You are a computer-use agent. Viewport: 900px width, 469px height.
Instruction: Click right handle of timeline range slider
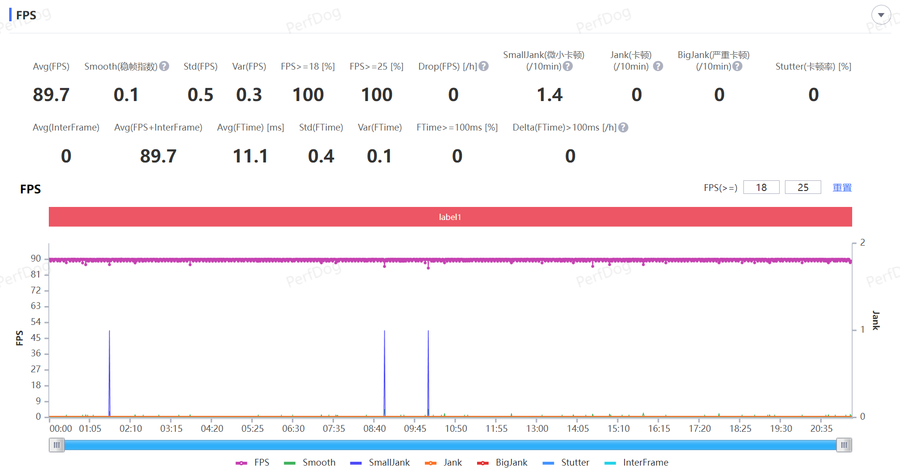click(844, 445)
